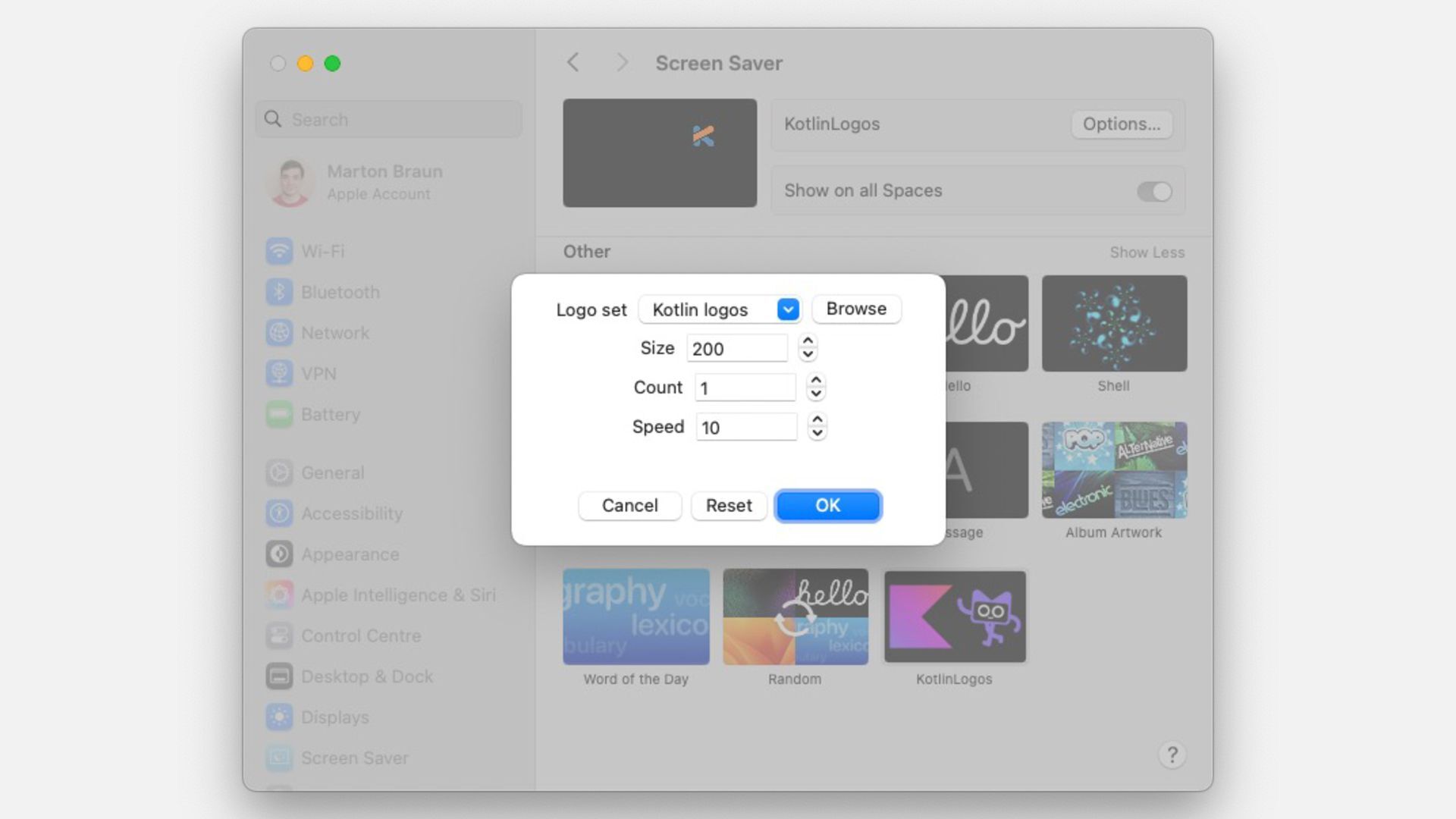
Task: Select the Bluetooth sidebar icon
Action: pyautogui.click(x=279, y=292)
